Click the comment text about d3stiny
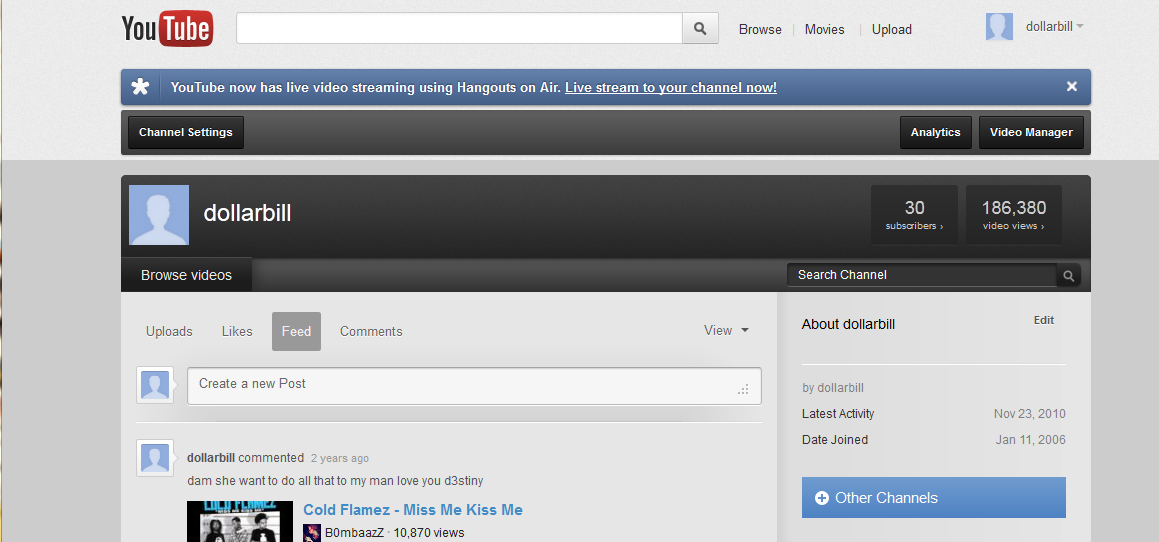The width and height of the screenshot is (1159, 542). point(335,481)
